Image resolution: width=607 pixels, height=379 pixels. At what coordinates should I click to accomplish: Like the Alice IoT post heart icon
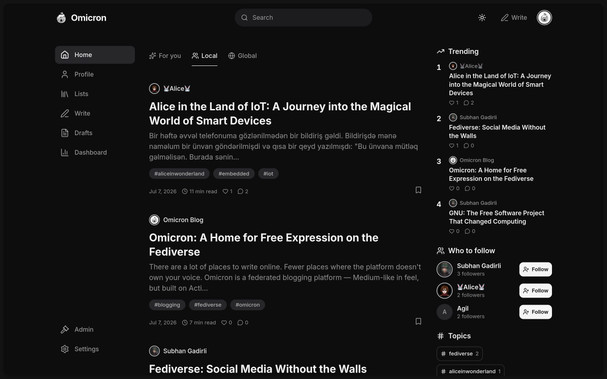pyautogui.click(x=225, y=191)
